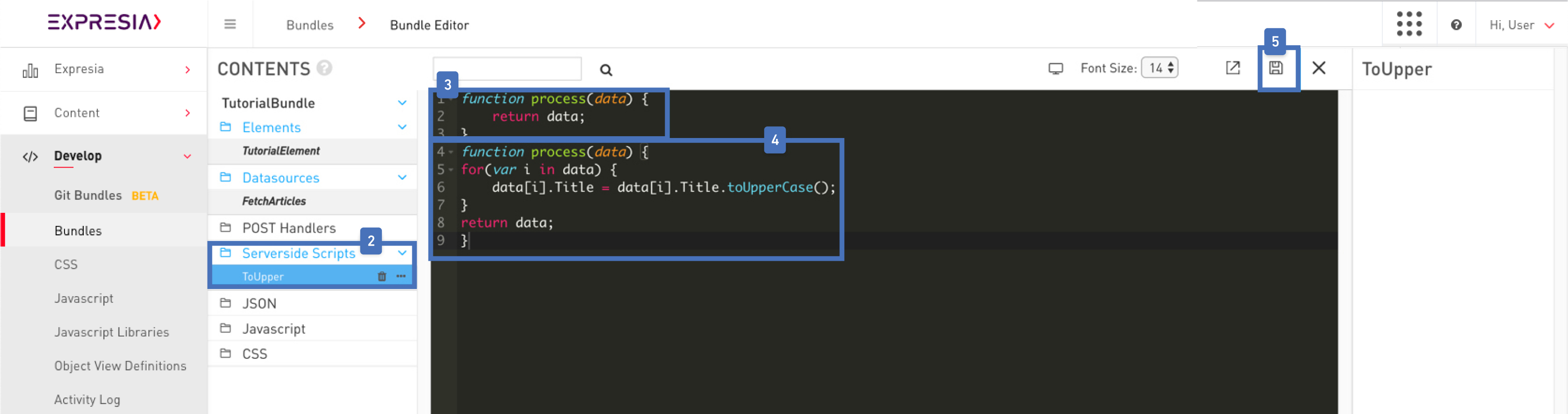Click the save disk icon in editor toolbar
The height and width of the screenshot is (414, 1568).
1276,68
